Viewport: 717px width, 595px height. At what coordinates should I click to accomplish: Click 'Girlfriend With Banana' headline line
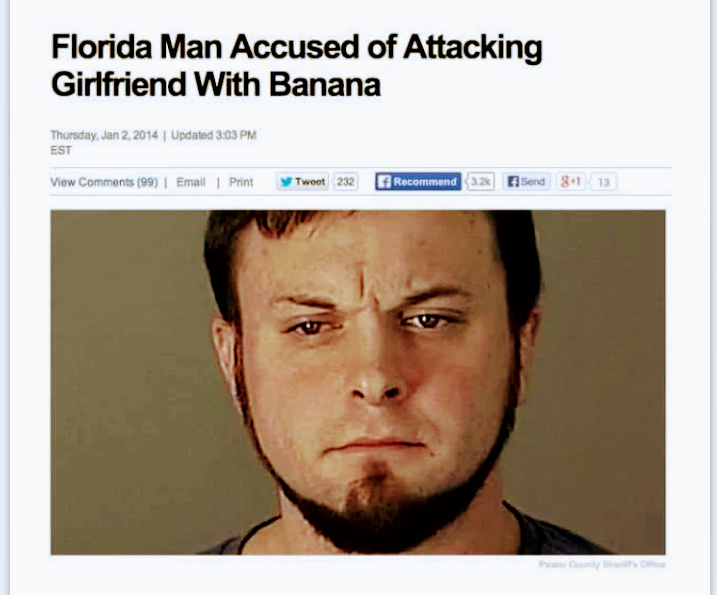pyautogui.click(x=216, y=84)
